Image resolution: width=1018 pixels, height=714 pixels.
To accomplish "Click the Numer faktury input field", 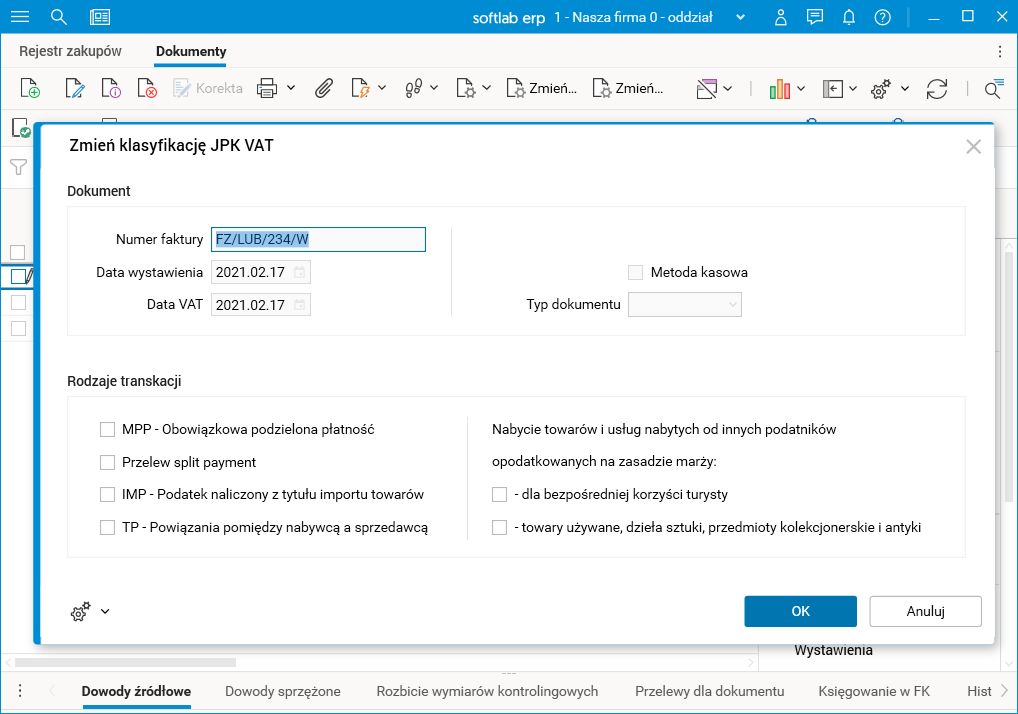I will [318, 240].
